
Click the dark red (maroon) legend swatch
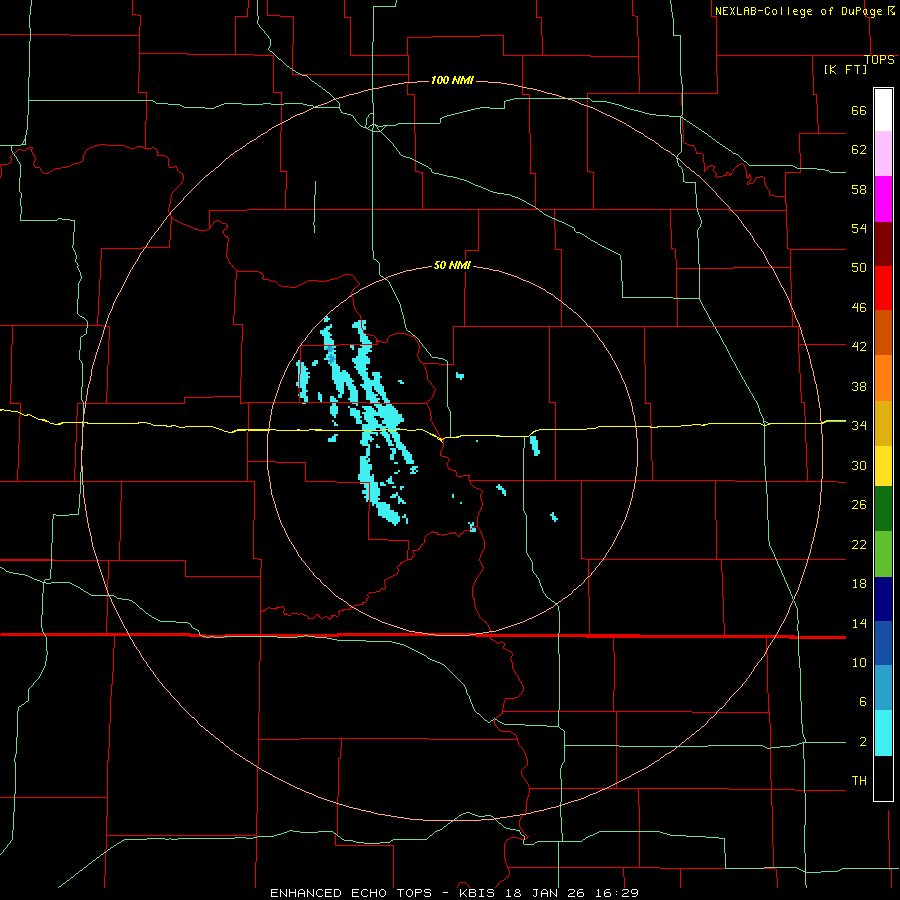(x=883, y=245)
